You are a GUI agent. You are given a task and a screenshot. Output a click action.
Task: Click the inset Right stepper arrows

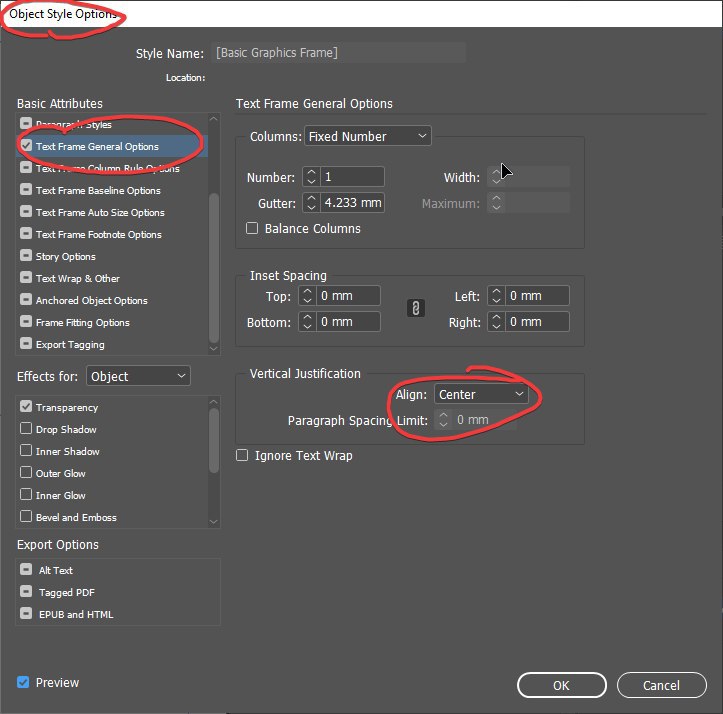[x=496, y=321]
